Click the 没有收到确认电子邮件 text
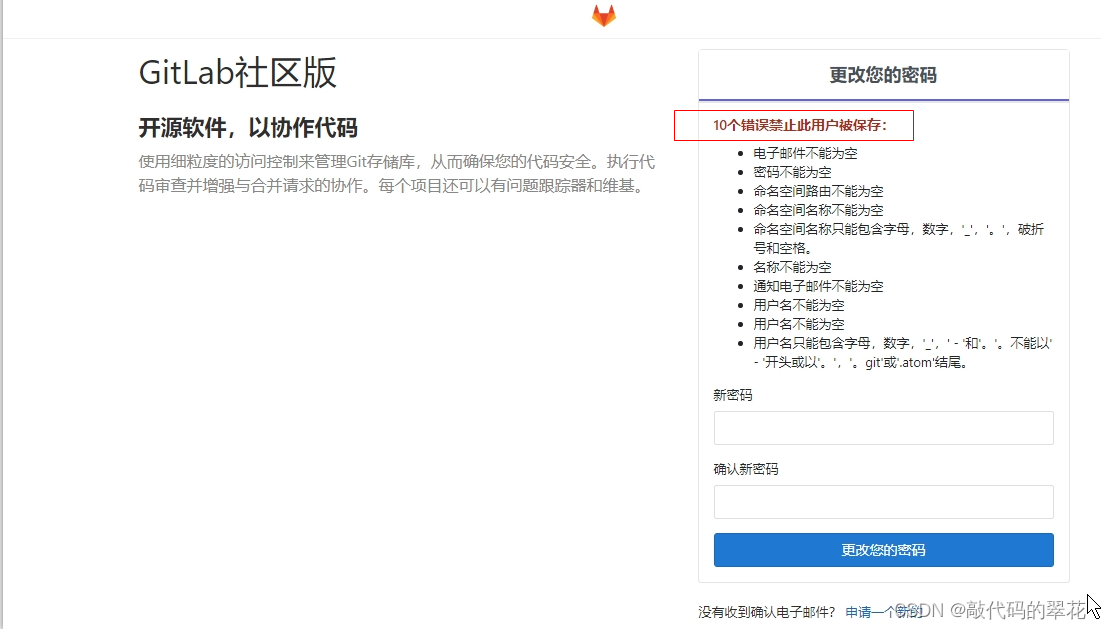1101x629 pixels. pos(767,612)
